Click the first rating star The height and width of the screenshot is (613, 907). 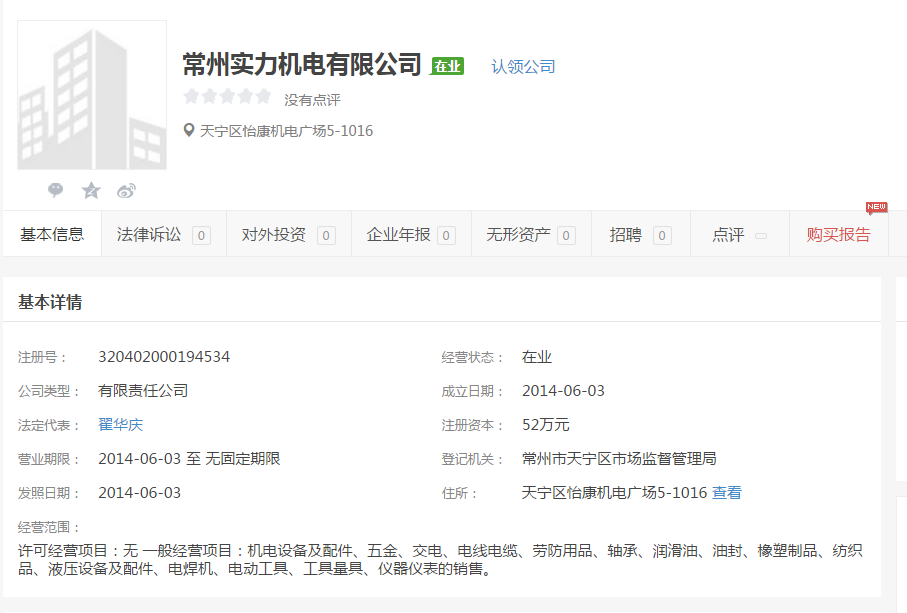tap(191, 97)
